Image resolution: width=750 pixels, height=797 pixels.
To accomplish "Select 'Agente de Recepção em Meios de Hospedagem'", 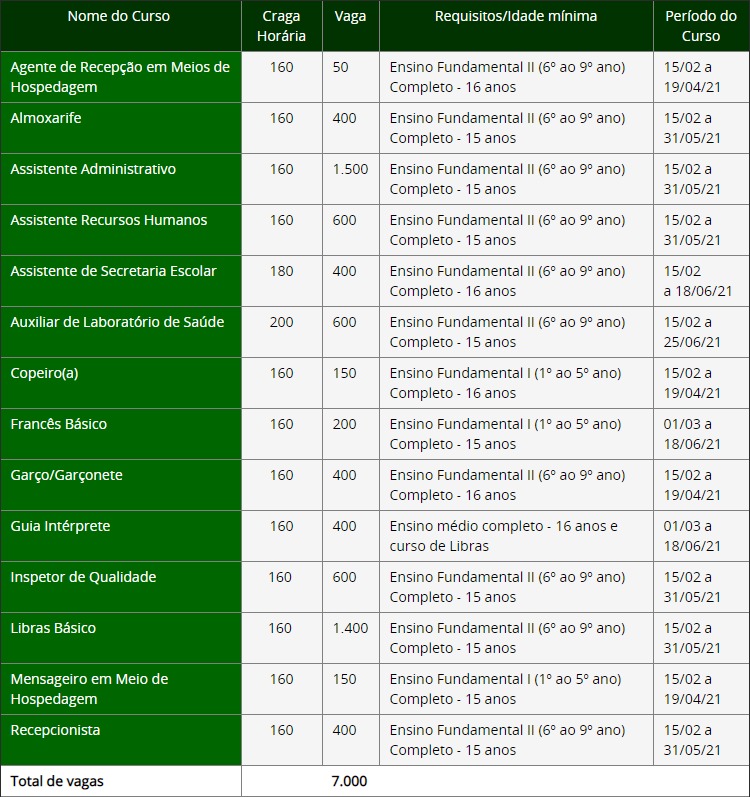I will coord(119,77).
